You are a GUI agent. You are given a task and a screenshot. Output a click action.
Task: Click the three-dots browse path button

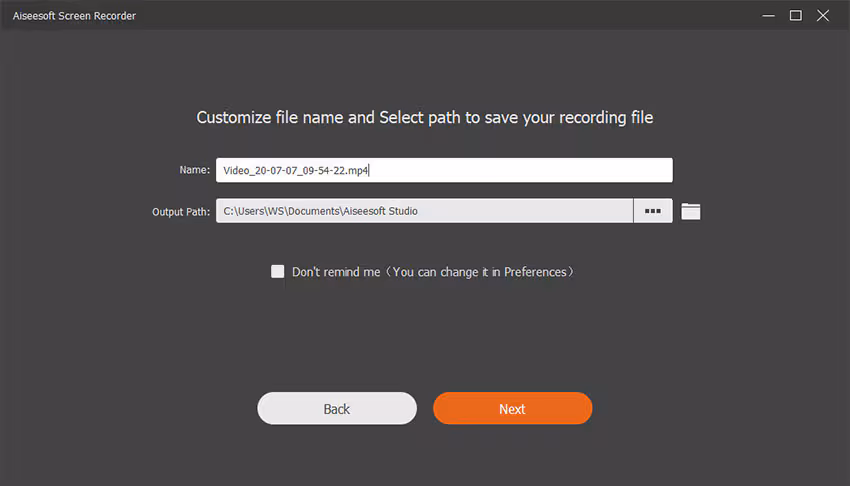click(x=653, y=211)
